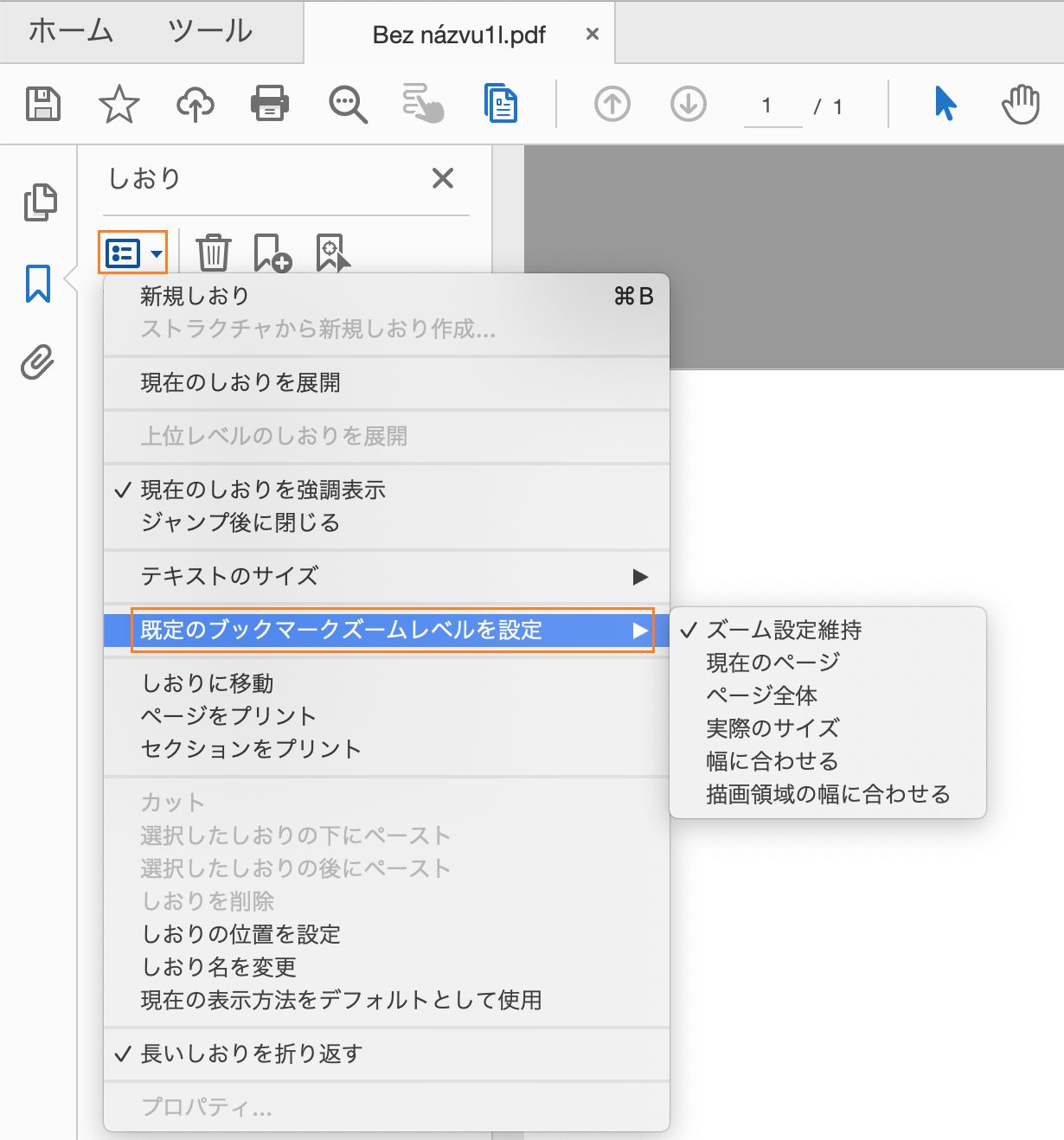The width and height of the screenshot is (1064, 1140).
Task: Close the しおり panel
Action: pyautogui.click(x=442, y=178)
